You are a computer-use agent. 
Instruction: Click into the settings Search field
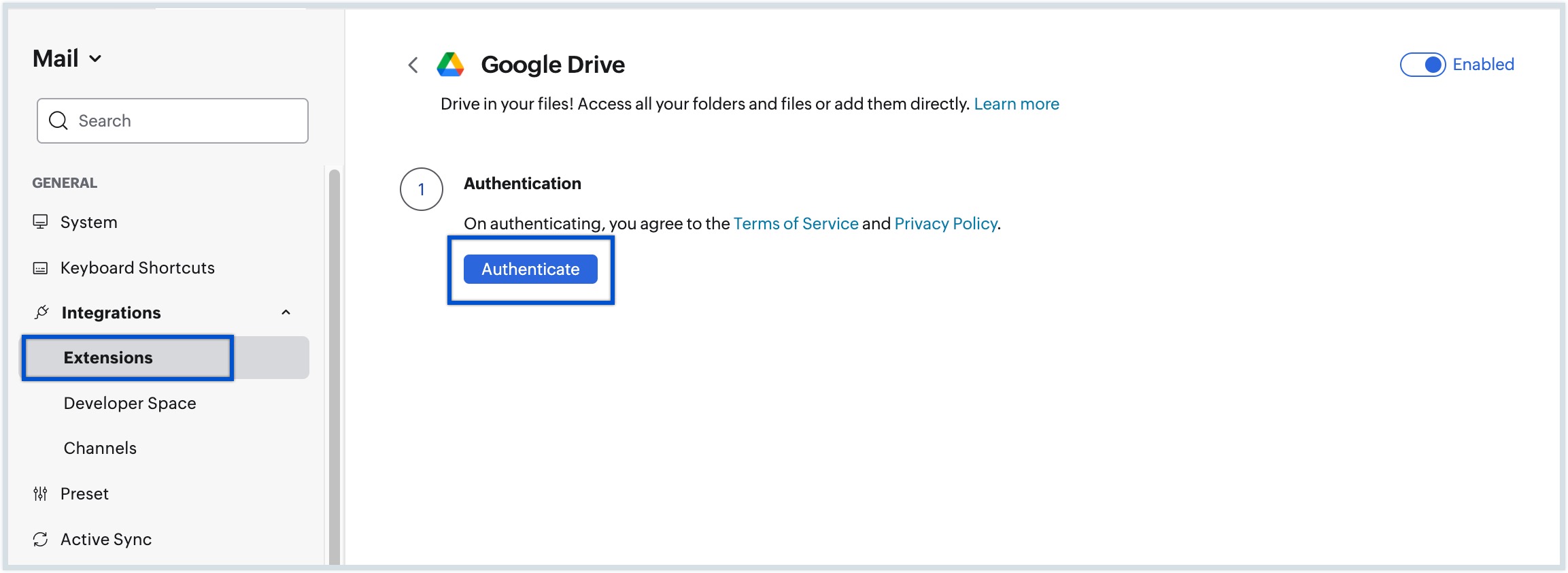click(173, 121)
